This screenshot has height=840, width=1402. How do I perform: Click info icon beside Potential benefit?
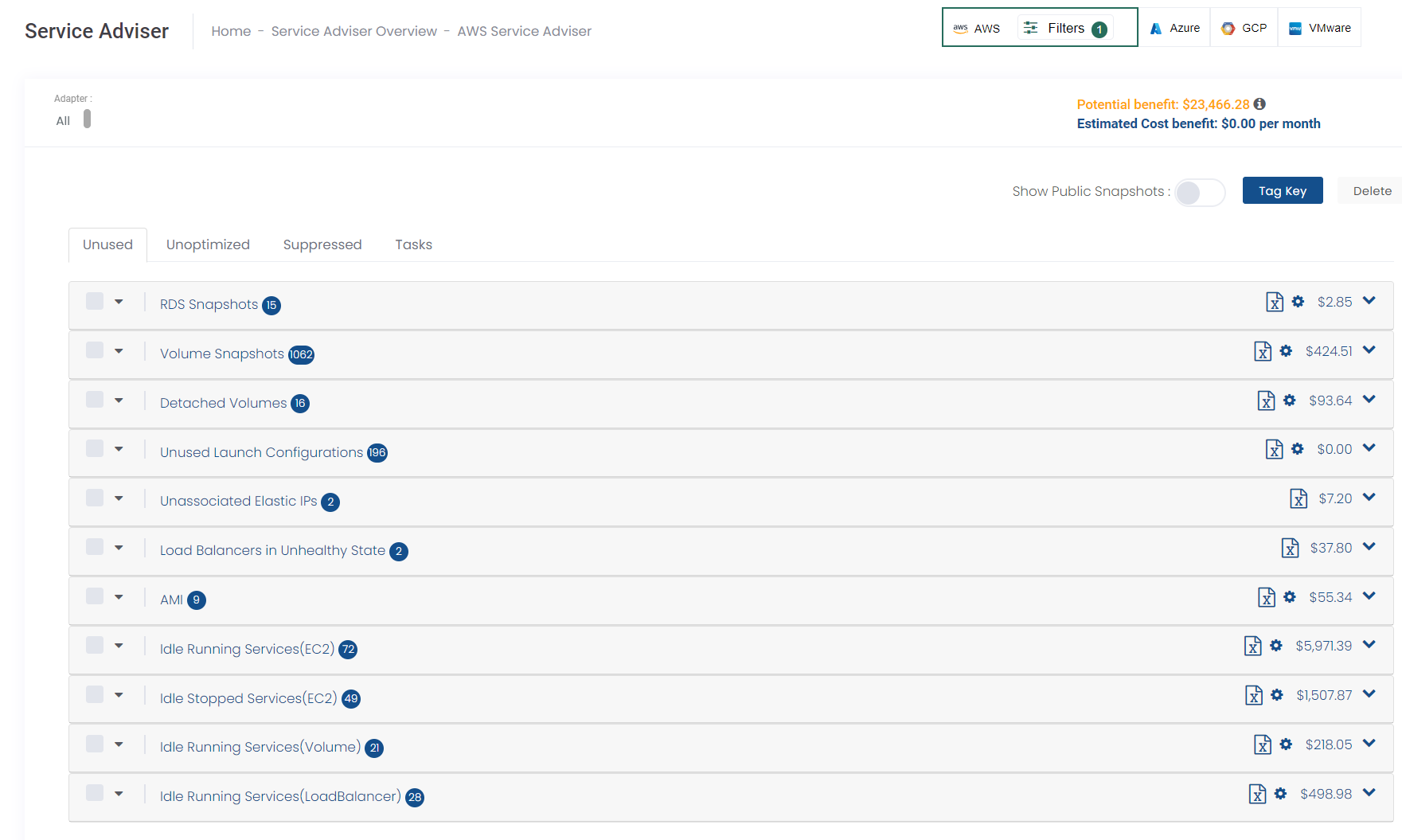point(1259,104)
